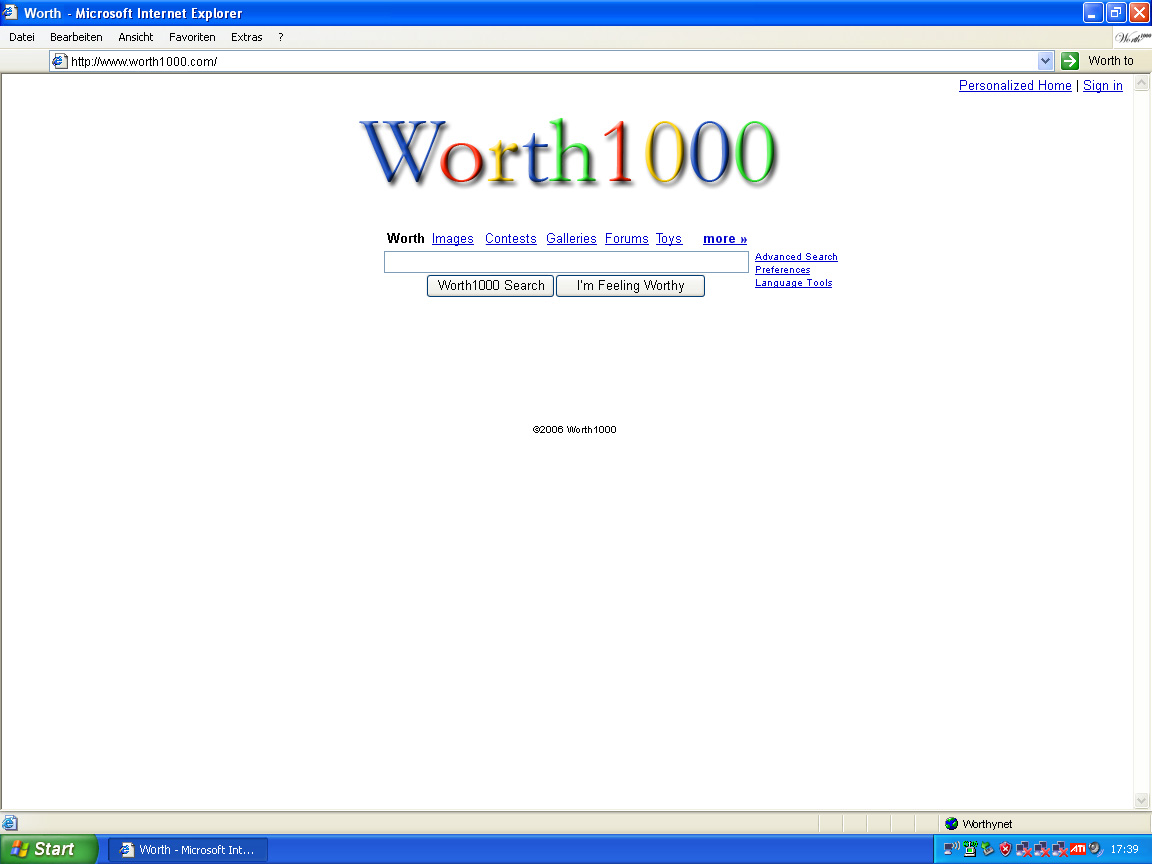Screen dimensions: 1152x864
Task: Expand the more » link
Action: click(725, 239)
